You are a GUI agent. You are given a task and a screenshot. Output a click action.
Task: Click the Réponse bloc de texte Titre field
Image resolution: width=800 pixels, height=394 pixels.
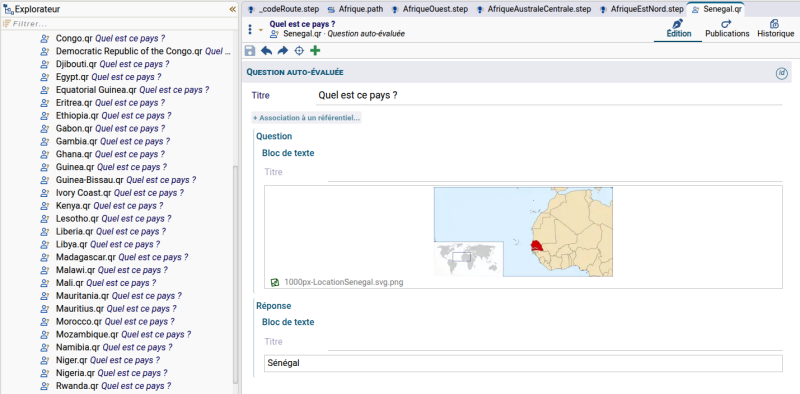555,341
